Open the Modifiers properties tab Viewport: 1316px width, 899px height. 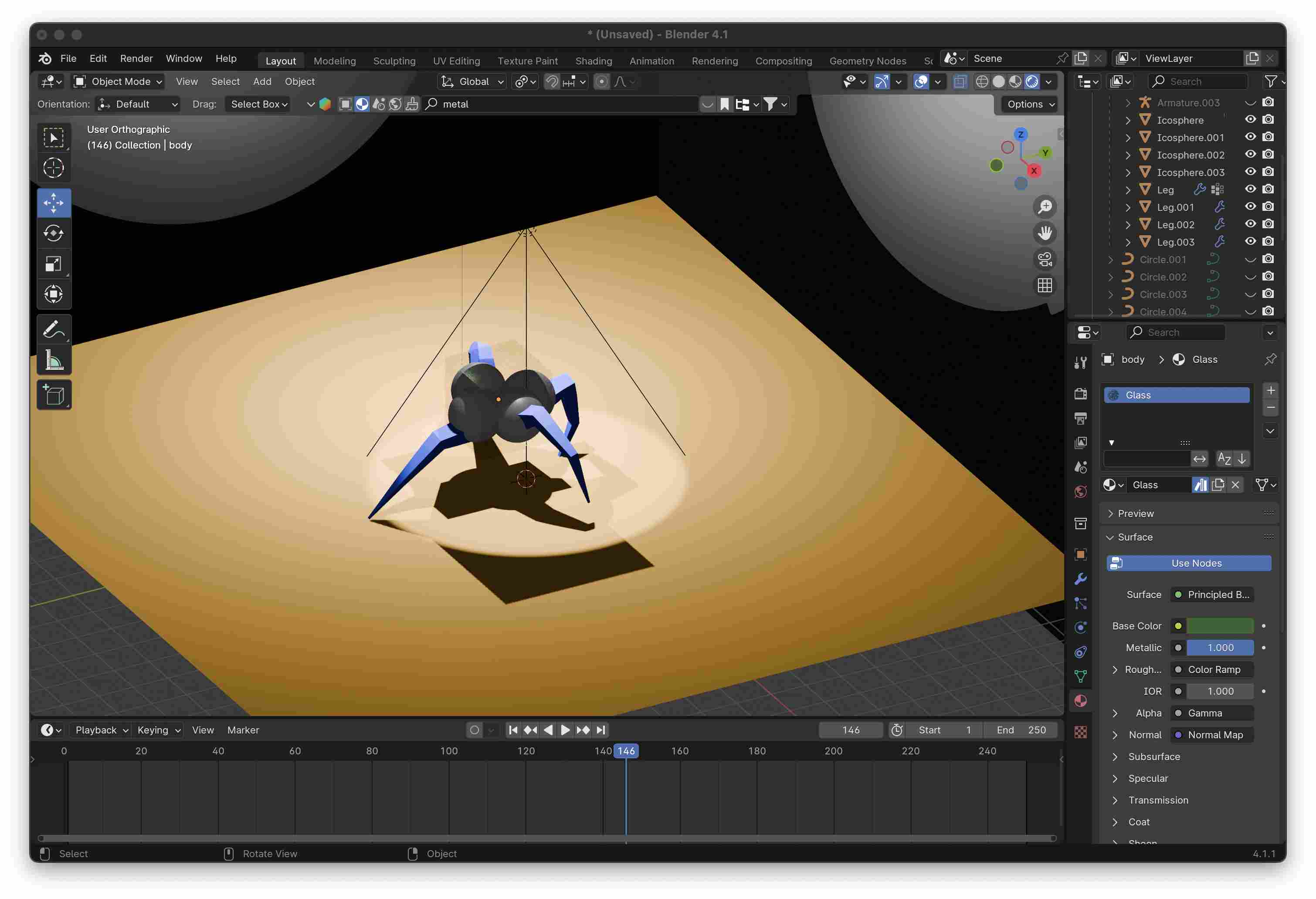[1080, 579]
